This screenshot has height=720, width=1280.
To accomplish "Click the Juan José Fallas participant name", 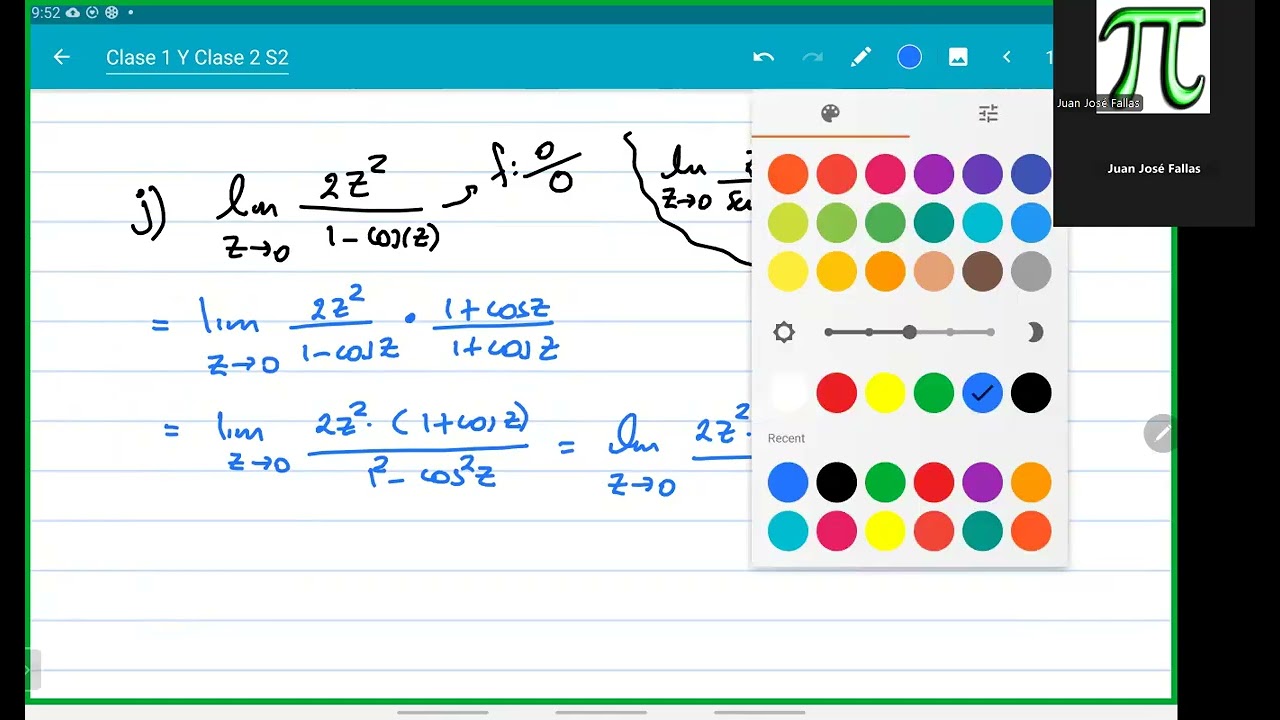I will click(1154, 168).
